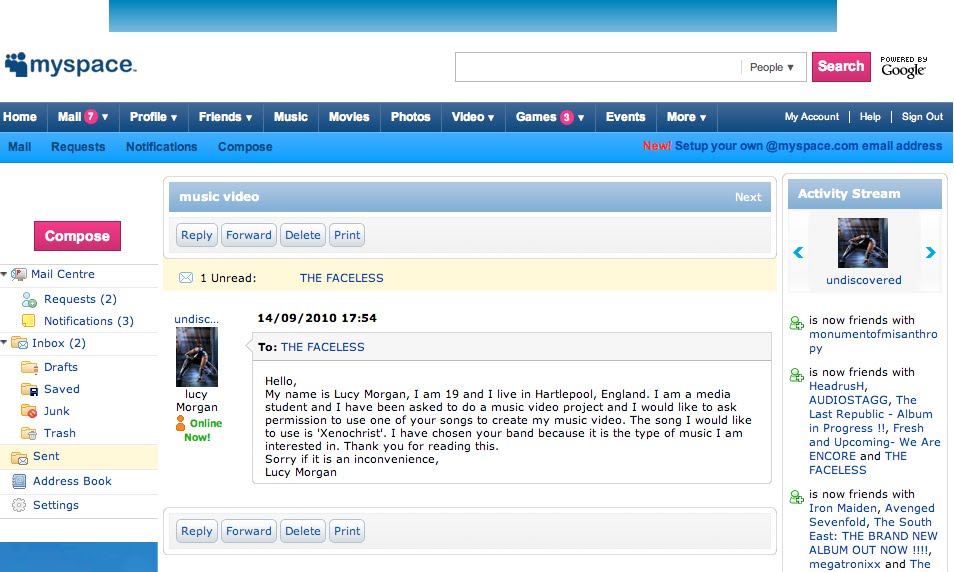The image size is (954, 572).
Task: Expand the Mail menu arrow
Action: tap(105, 117)
